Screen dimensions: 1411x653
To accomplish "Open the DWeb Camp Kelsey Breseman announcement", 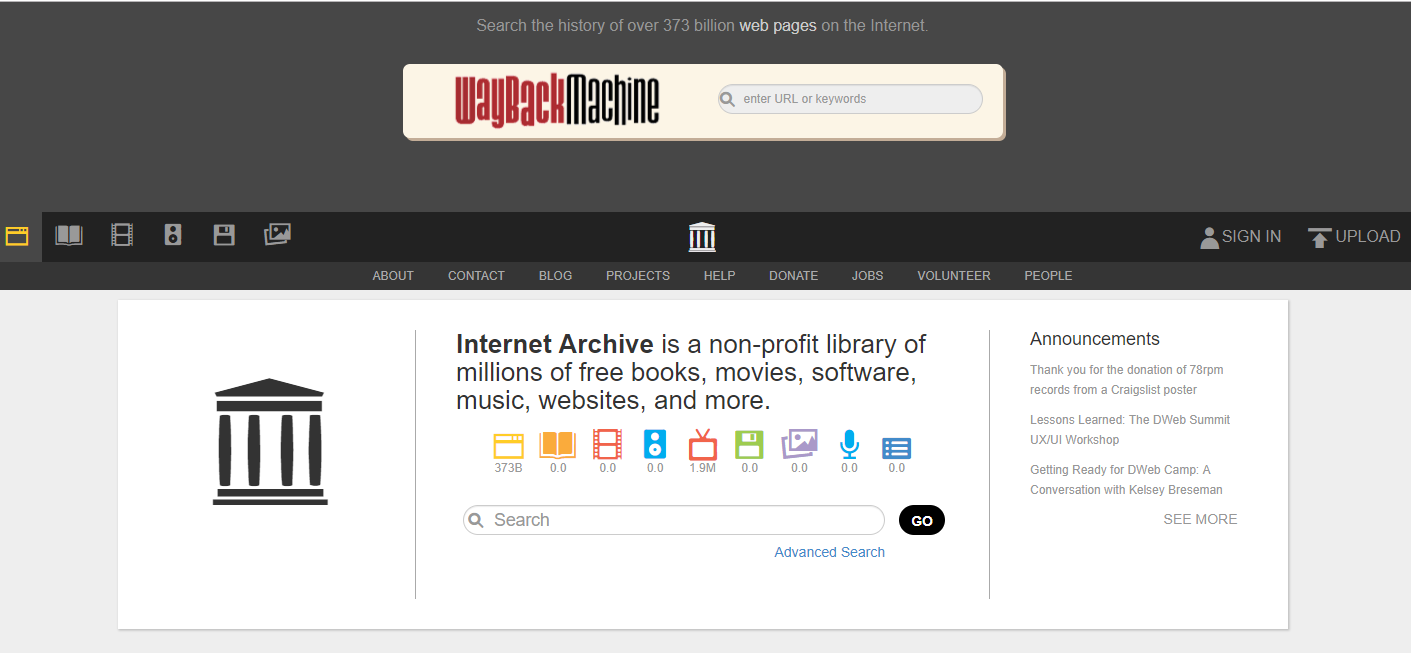I will click(1126, 480).
